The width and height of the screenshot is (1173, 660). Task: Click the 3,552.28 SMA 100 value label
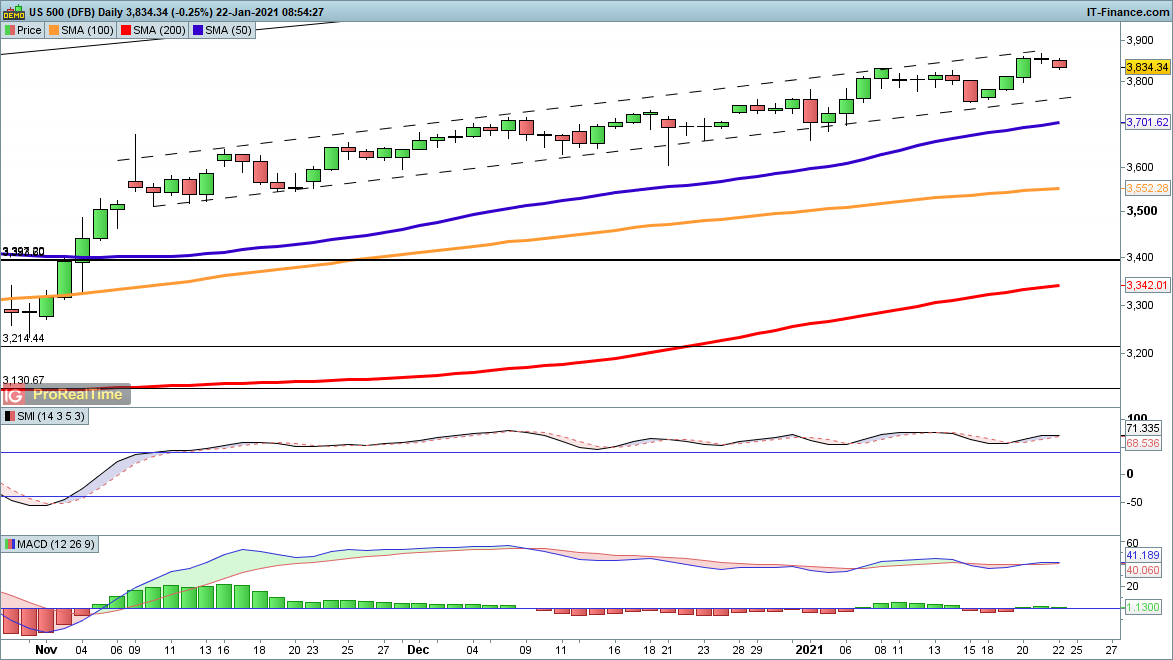click(1147, 188)
